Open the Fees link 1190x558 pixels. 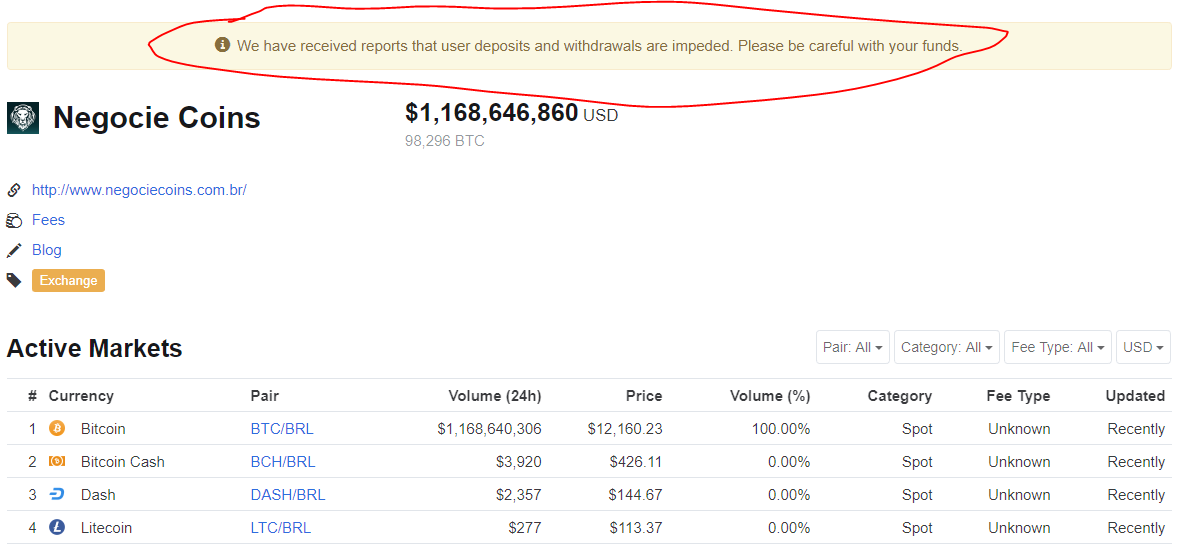point(48,220)
